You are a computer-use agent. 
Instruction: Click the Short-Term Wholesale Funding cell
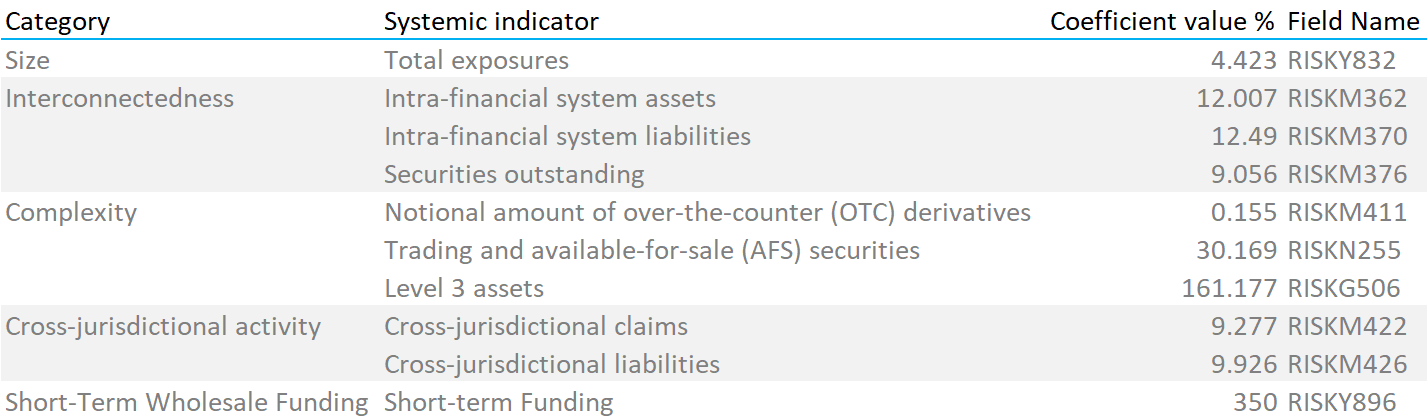coord(188,402)
